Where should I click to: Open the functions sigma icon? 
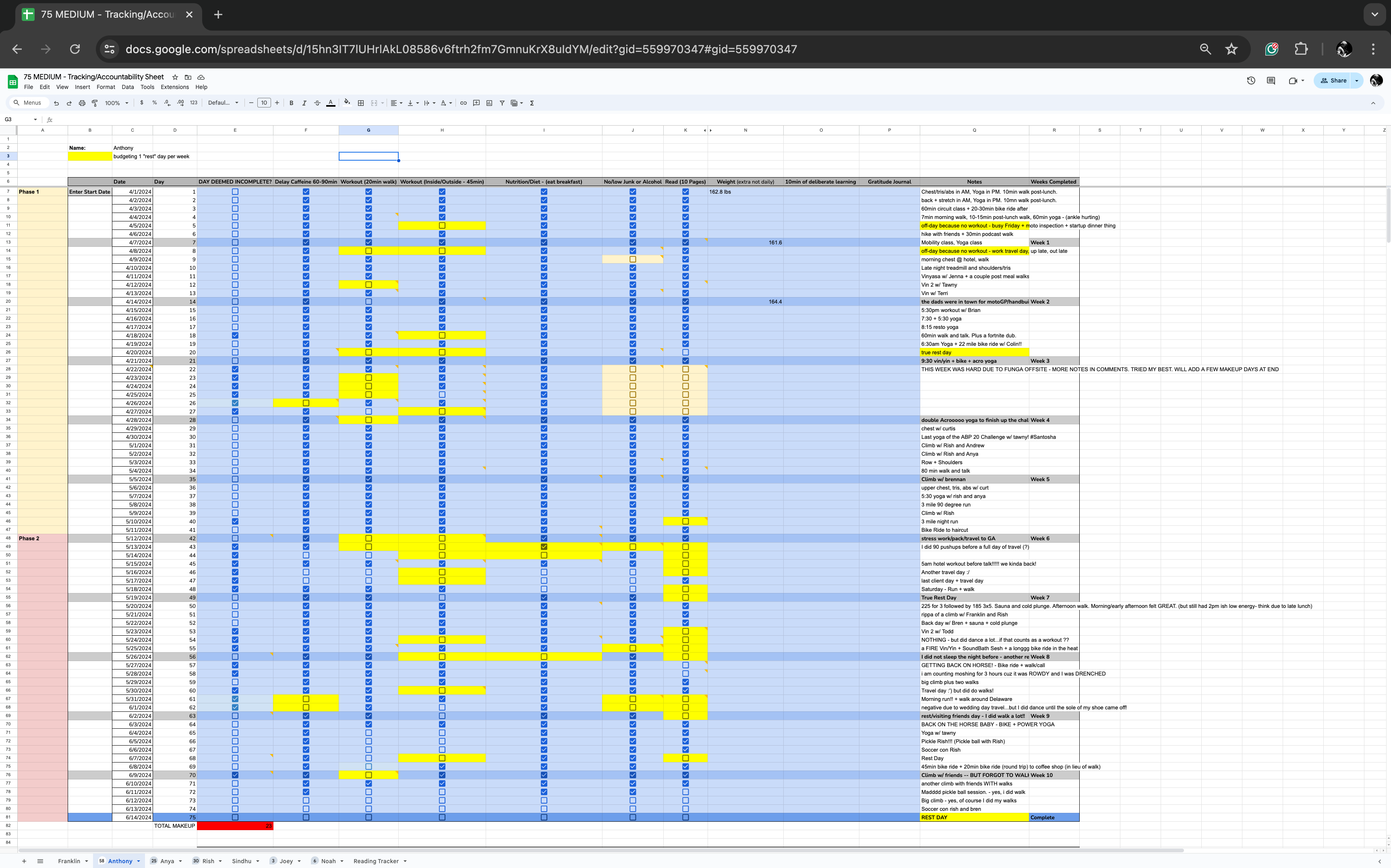click(x=532, y=103)
